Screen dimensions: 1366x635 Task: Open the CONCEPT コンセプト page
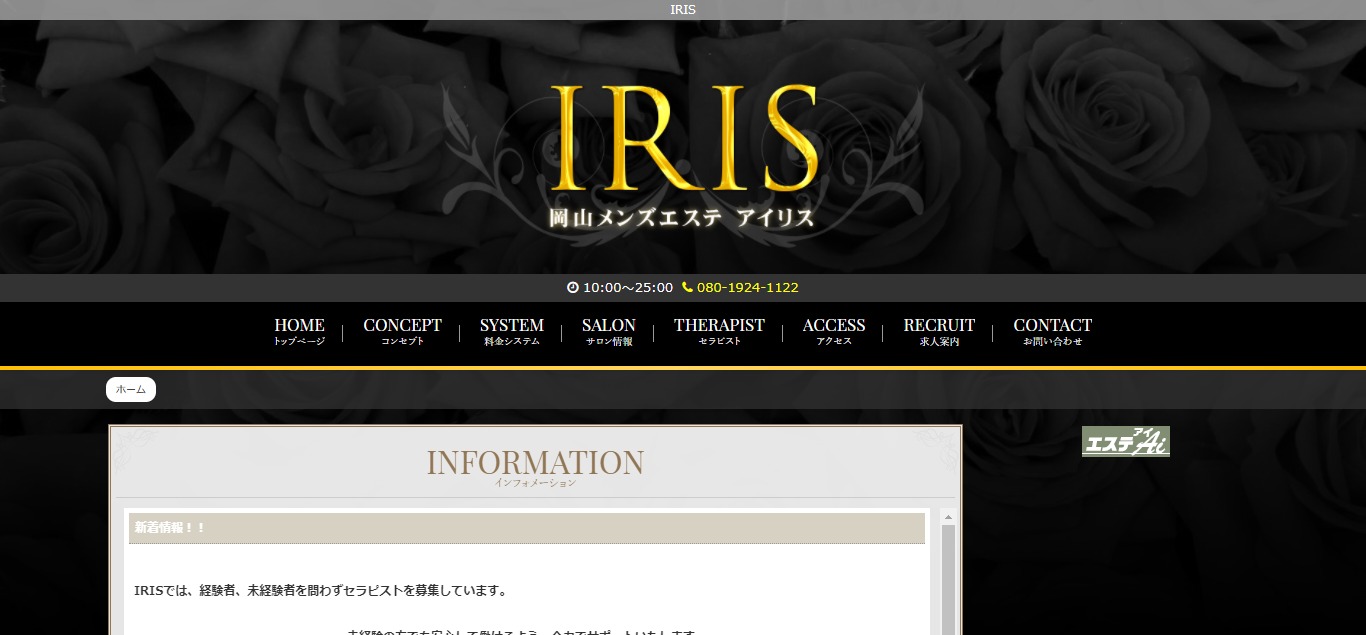[x=402, y=331]
